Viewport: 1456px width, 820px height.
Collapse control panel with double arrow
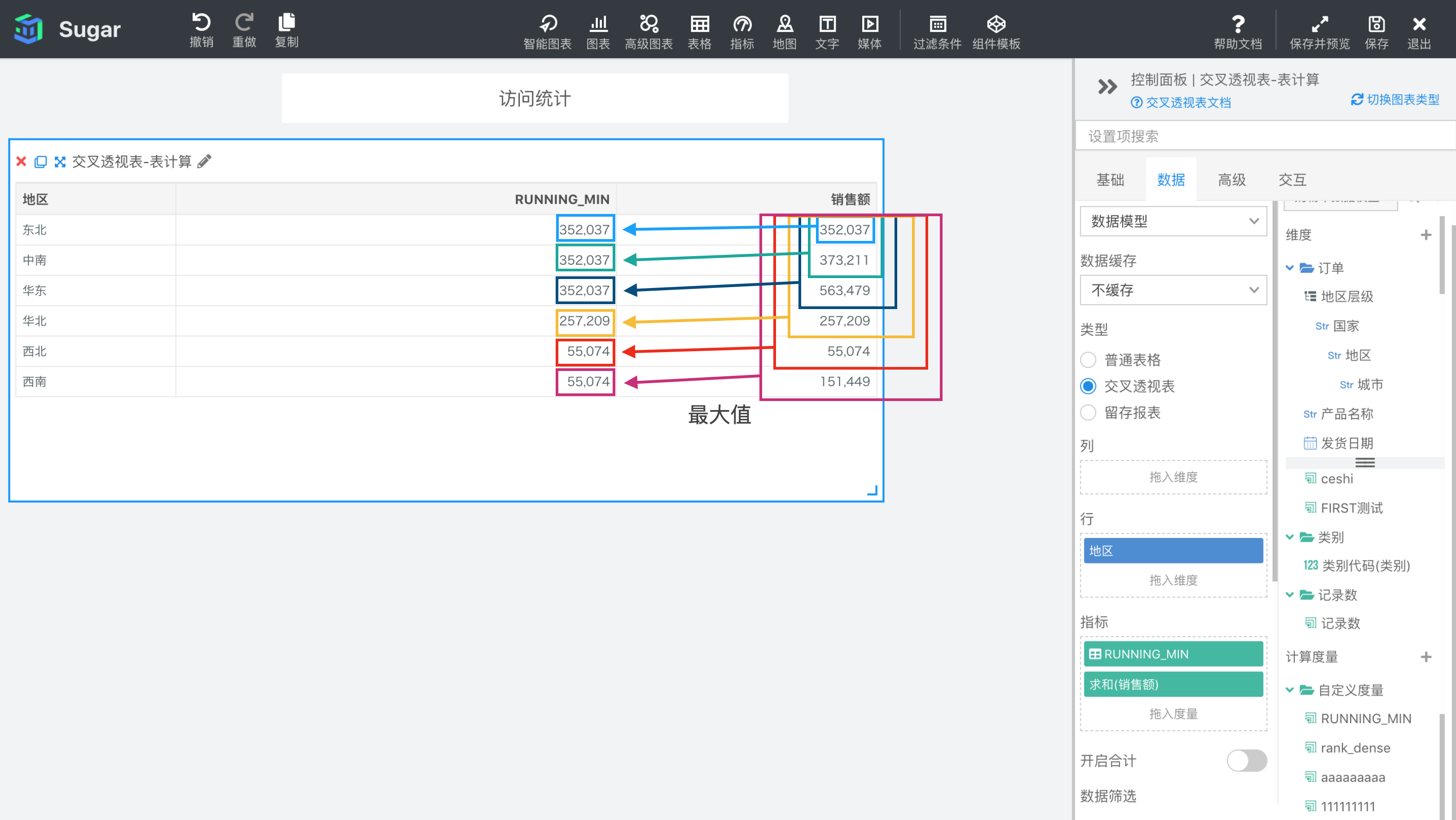pyautogui.click(x=1107, y=87)
